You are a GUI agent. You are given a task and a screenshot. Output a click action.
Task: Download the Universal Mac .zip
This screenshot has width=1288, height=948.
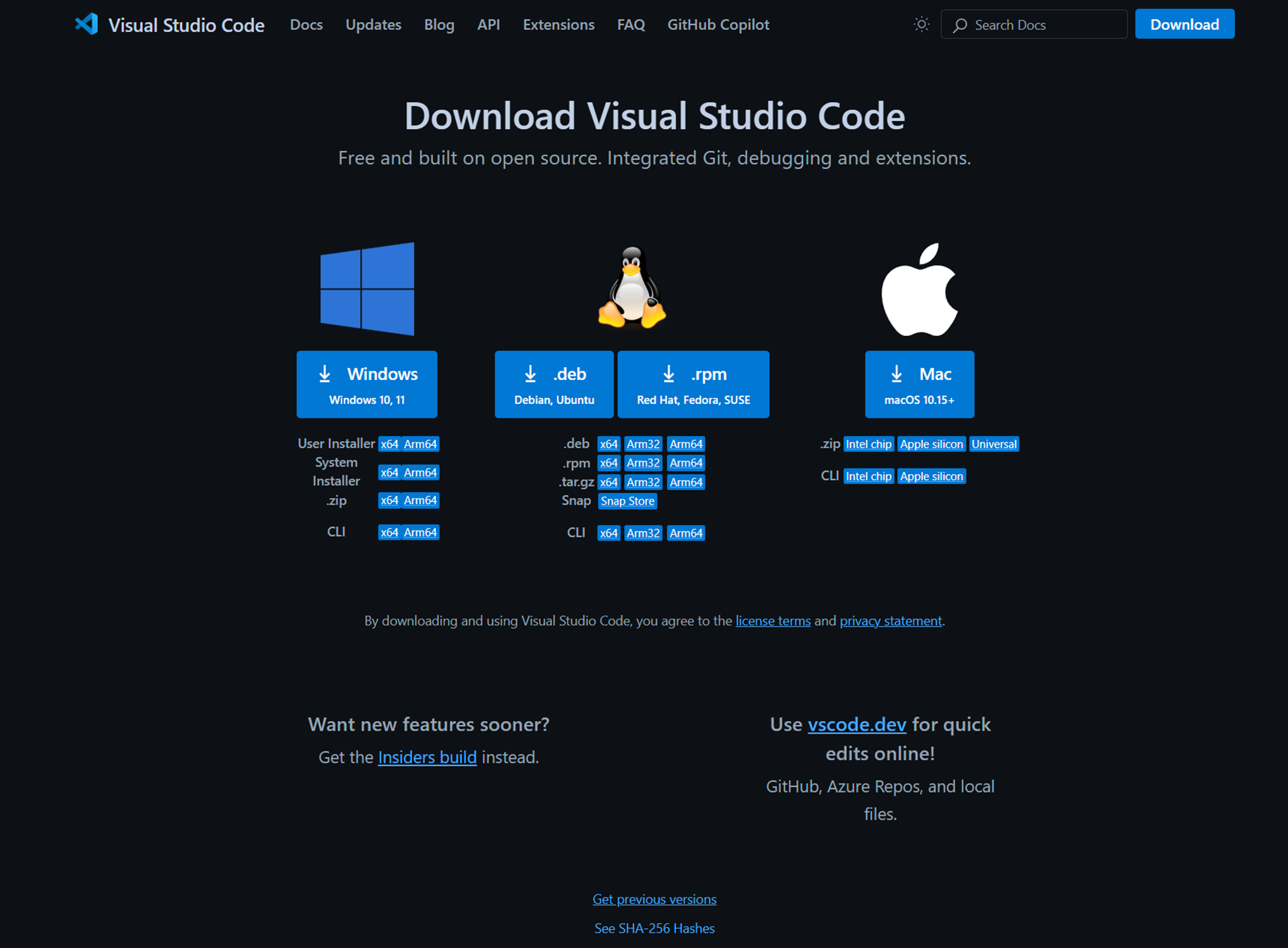point(994,443)
